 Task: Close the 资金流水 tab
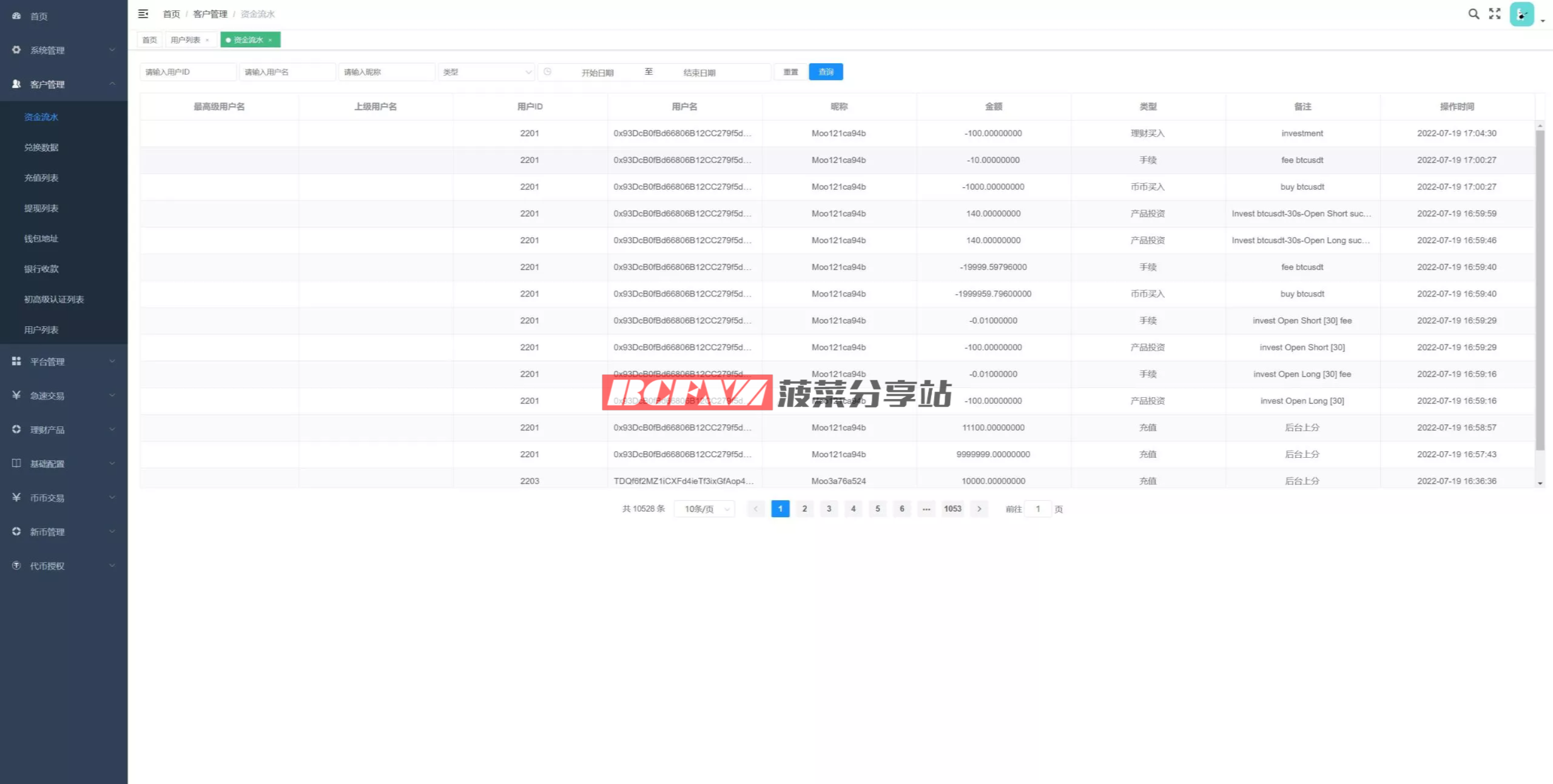pos(271,40)
